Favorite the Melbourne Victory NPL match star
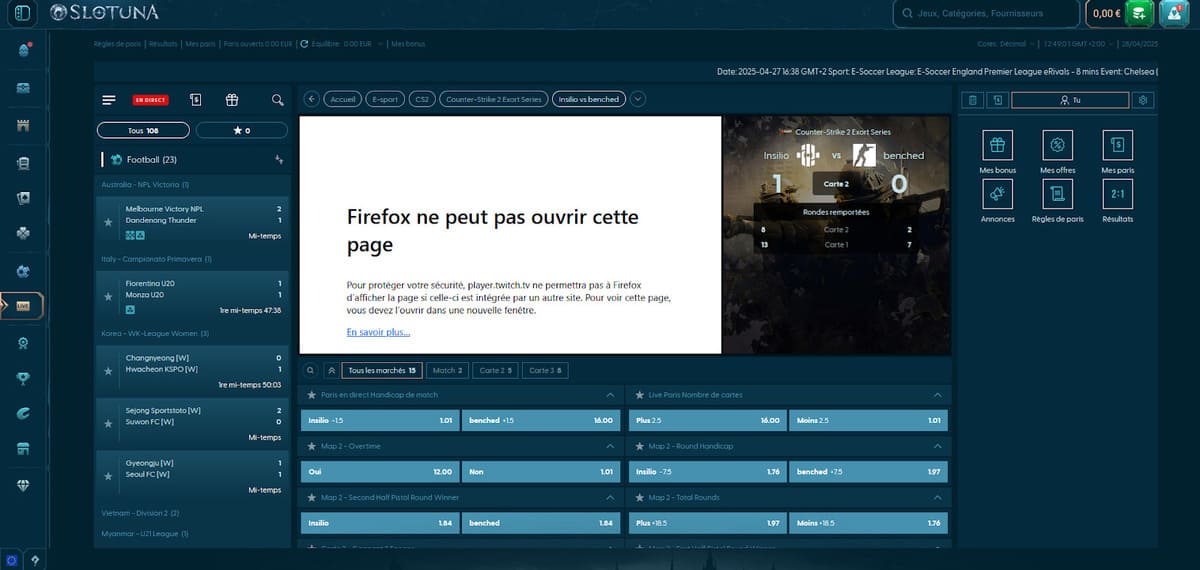Screen dimensions: 1200x570 tap(108, 220)
